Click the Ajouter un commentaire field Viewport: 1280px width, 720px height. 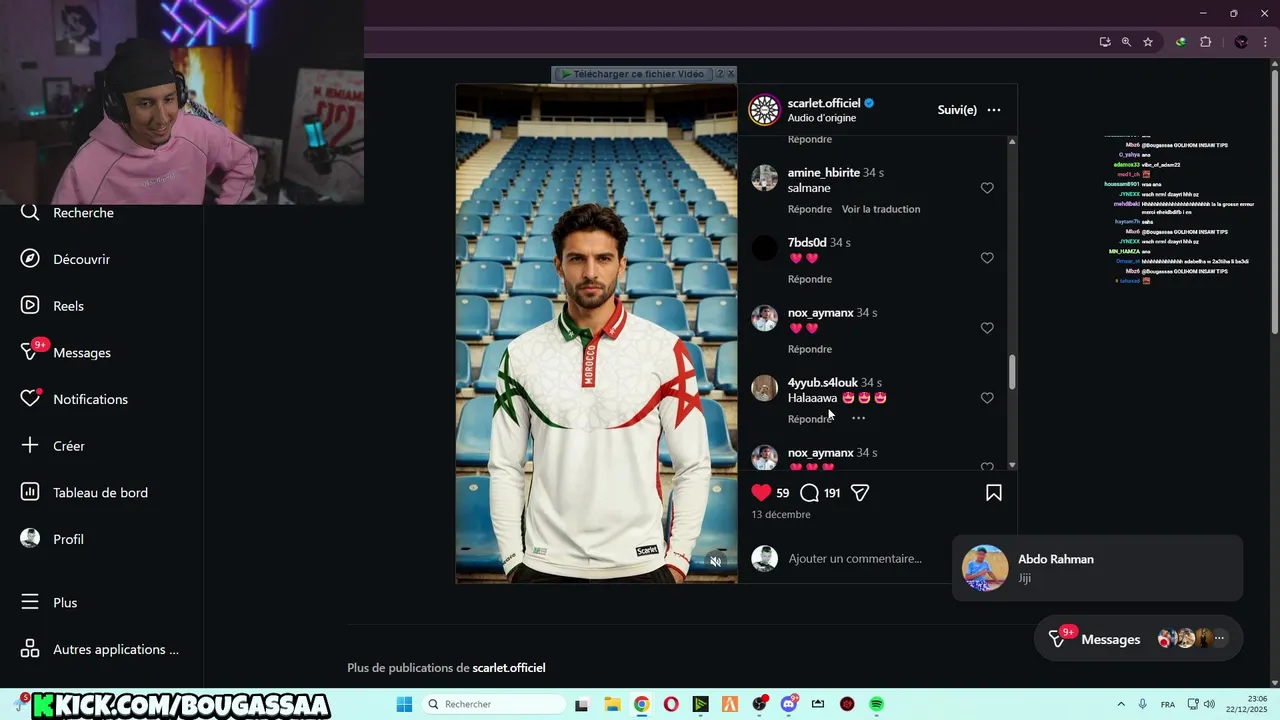855,559
